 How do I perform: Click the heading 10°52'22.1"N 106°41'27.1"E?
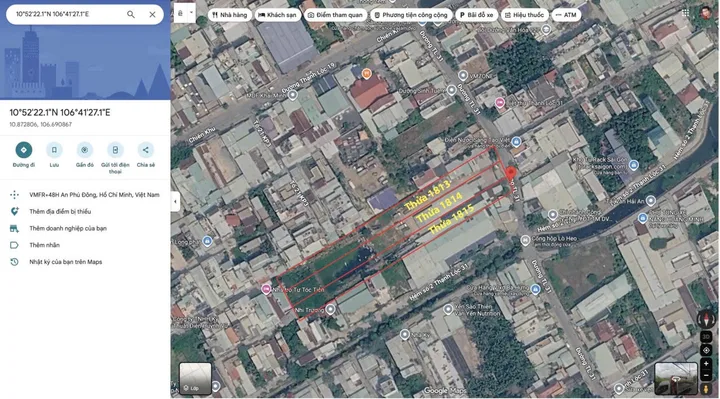pos(60,112)
